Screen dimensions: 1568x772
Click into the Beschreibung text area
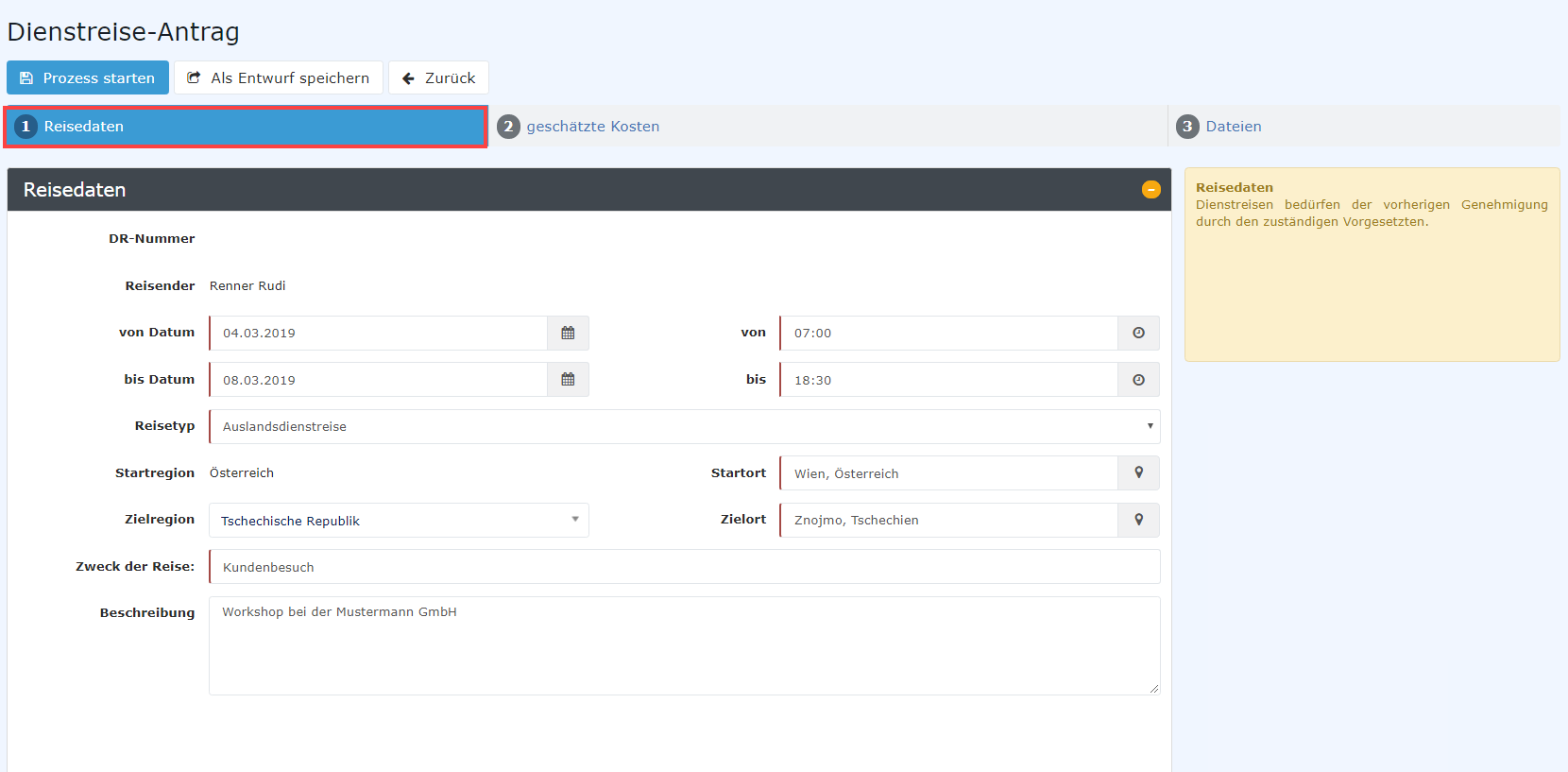(684, 645)
